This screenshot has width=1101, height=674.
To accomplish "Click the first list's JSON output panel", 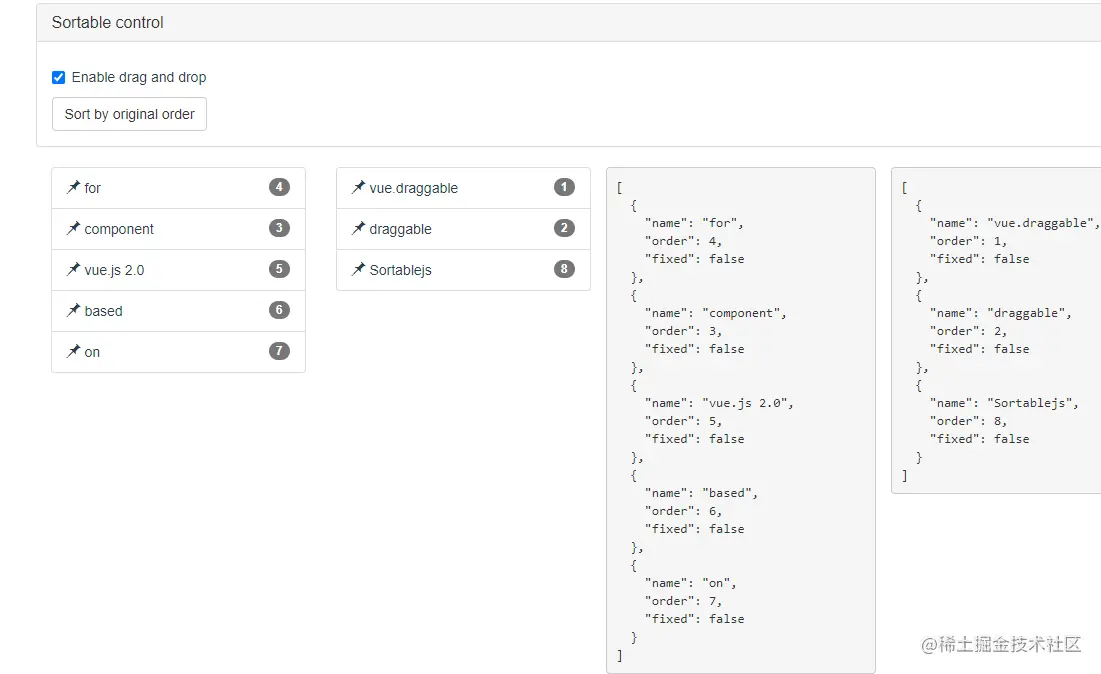I will click(x=740, y=420).
